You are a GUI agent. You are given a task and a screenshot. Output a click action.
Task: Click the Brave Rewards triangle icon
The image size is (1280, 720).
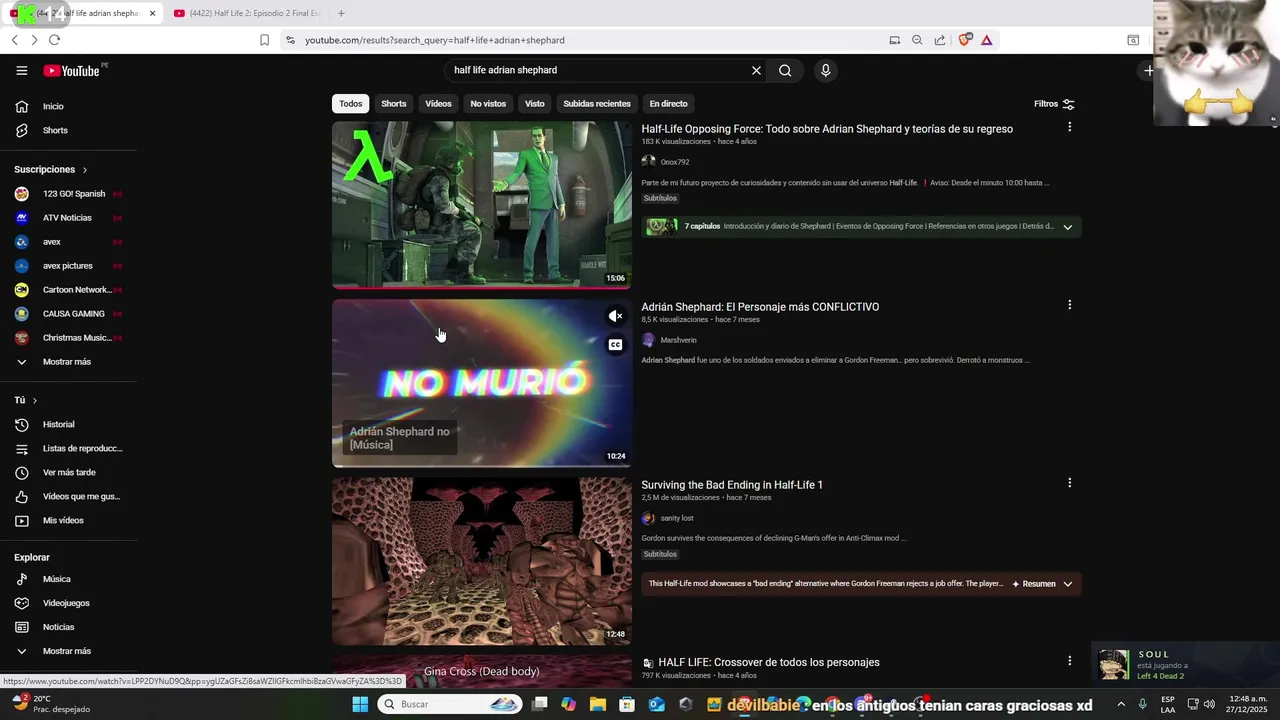tap(986, 40)
